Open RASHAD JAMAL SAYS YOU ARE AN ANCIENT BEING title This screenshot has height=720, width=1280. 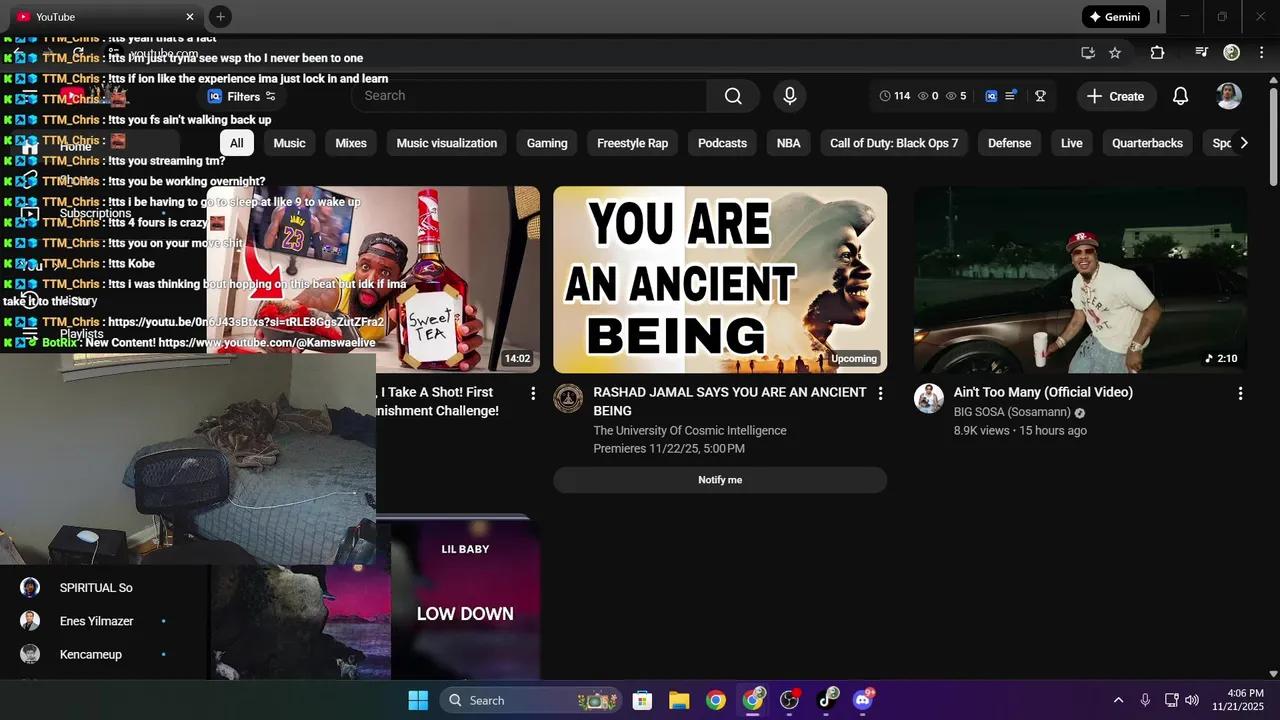tap(730, 401)
